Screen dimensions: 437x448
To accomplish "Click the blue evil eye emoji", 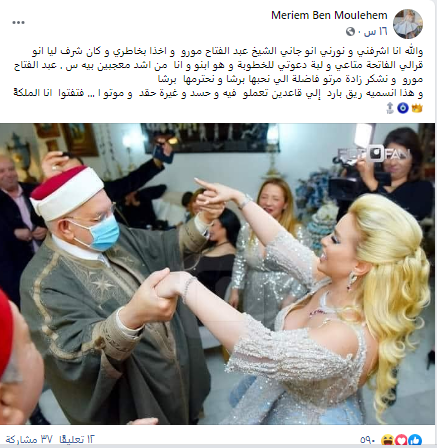I will (403, 108).
